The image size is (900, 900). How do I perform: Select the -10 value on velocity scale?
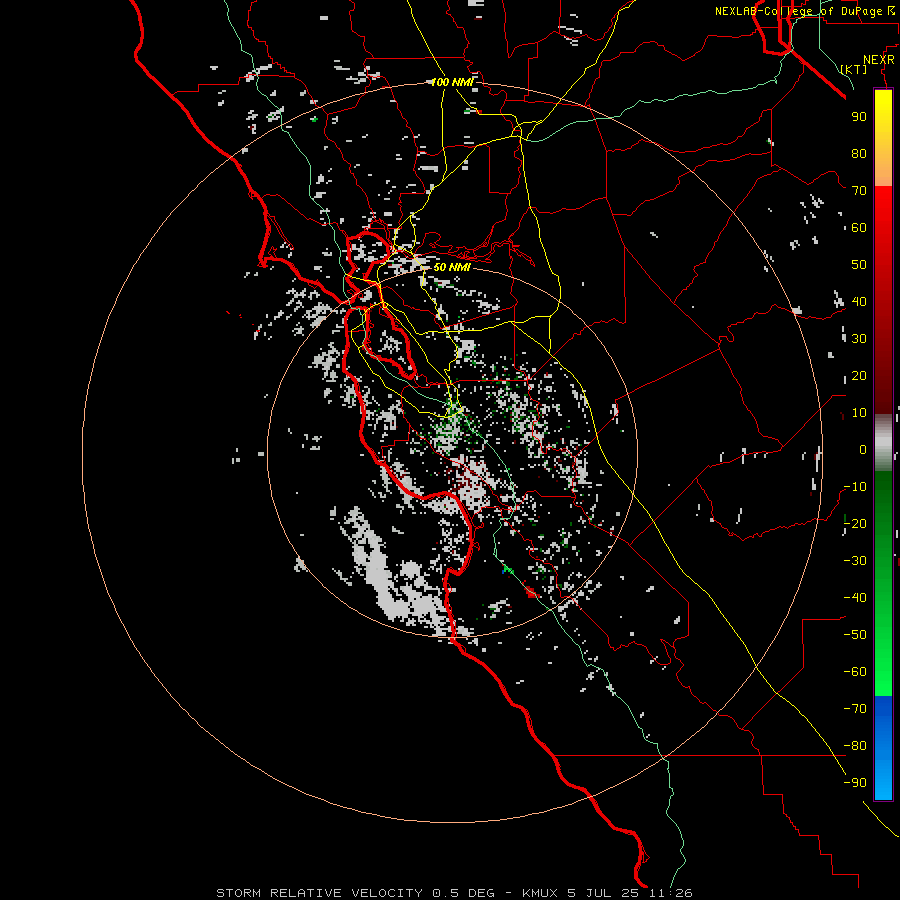point(855,487)
